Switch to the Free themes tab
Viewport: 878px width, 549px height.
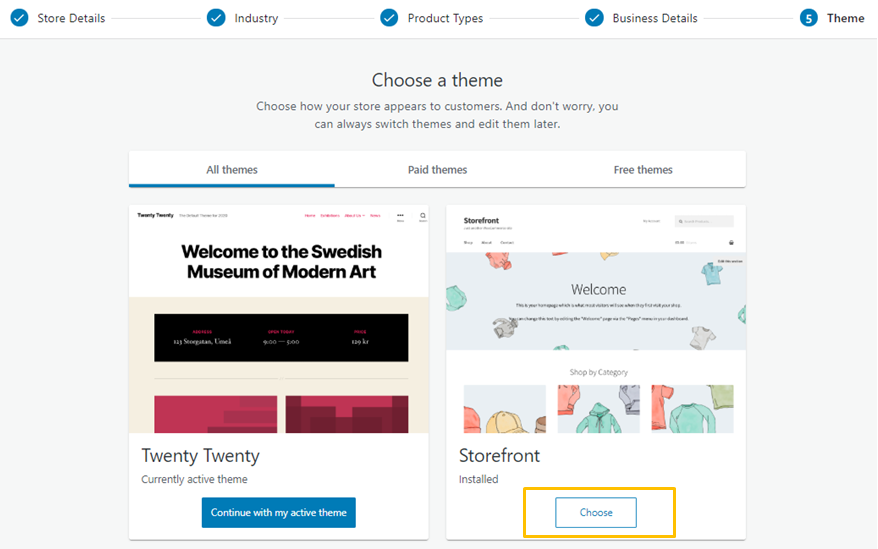643,169
